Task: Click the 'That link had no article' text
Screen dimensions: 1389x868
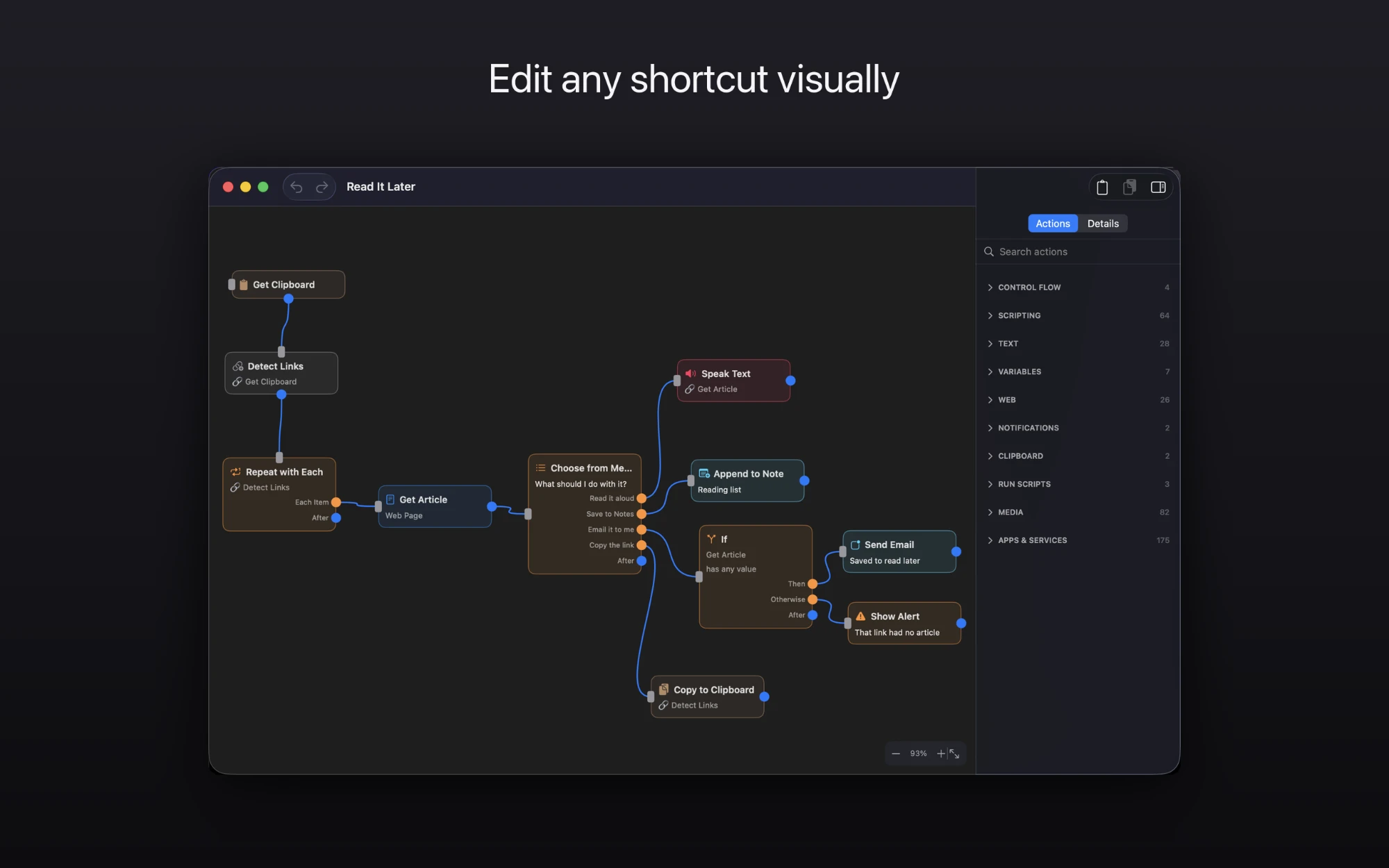Action: (897, 633)
